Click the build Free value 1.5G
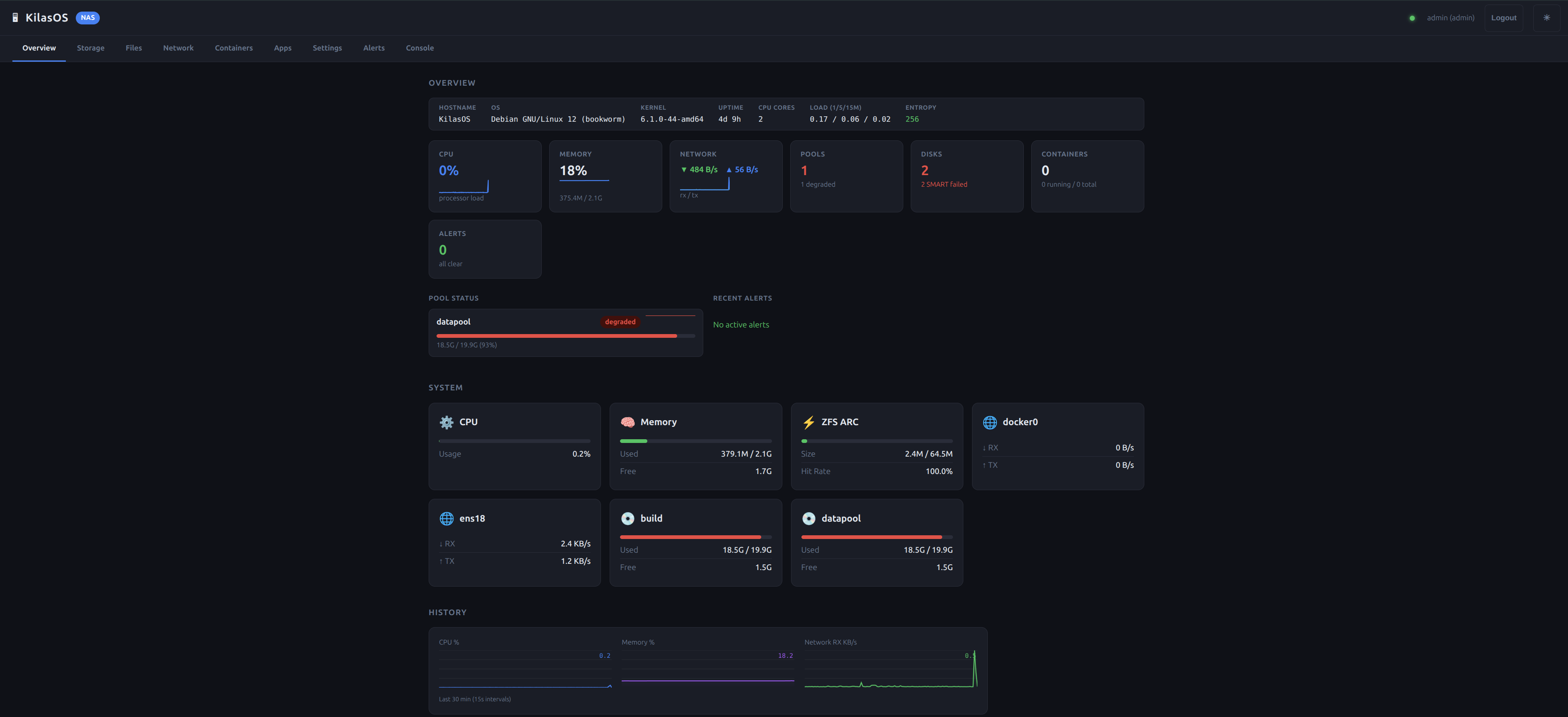 pyautogui.click(x=763, y=568)
